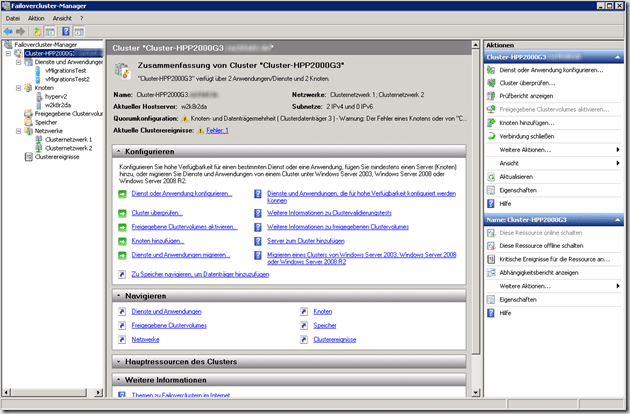
Task: Click Abhängigkeitsbericht anzeigen icon
Action: tap(491, 273)
